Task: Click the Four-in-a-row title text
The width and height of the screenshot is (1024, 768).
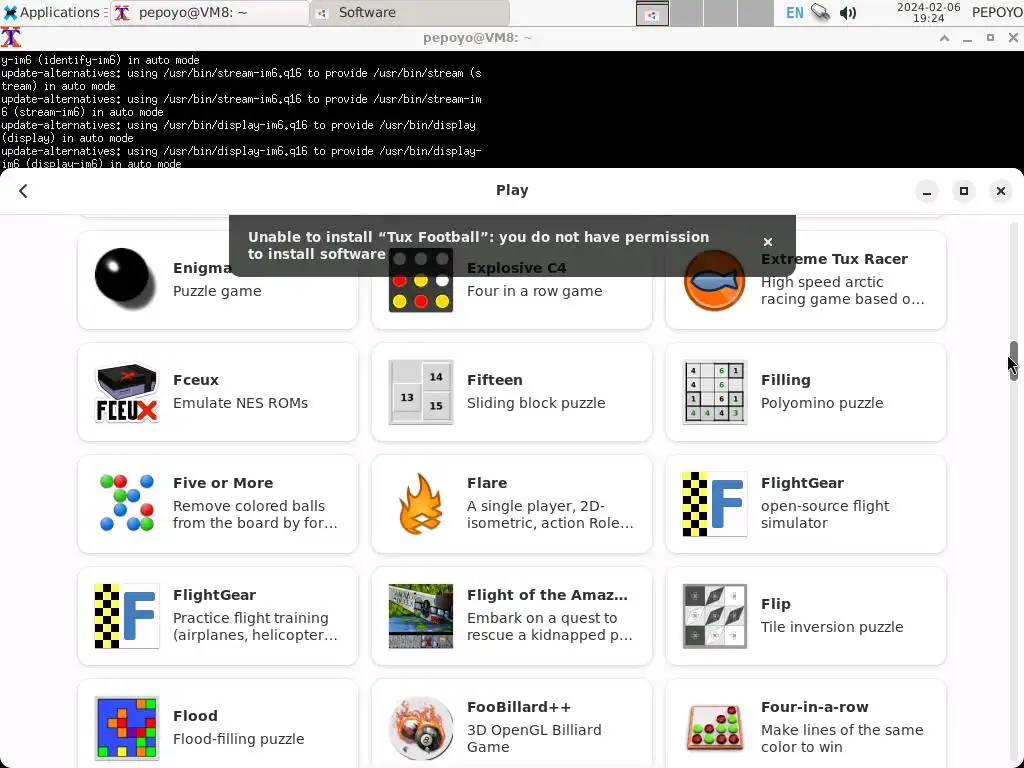Action: pos(814,707)
